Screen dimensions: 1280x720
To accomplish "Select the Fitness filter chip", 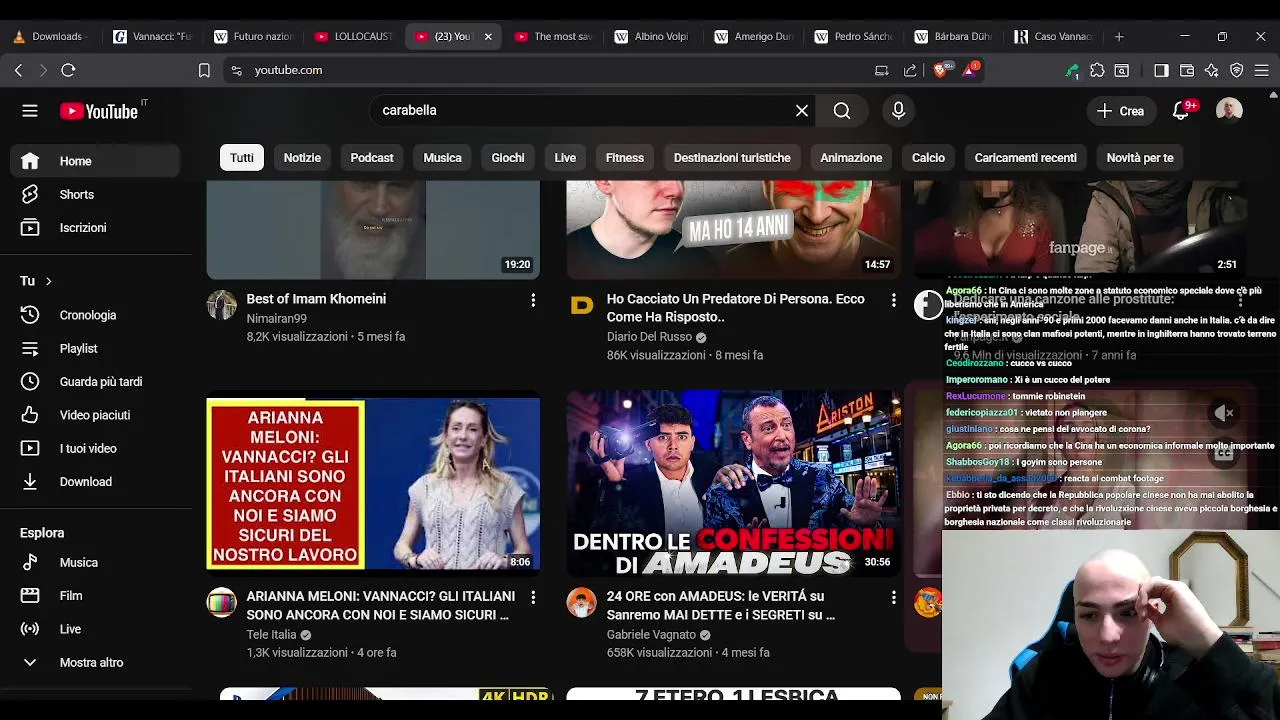I will [625, 158].
